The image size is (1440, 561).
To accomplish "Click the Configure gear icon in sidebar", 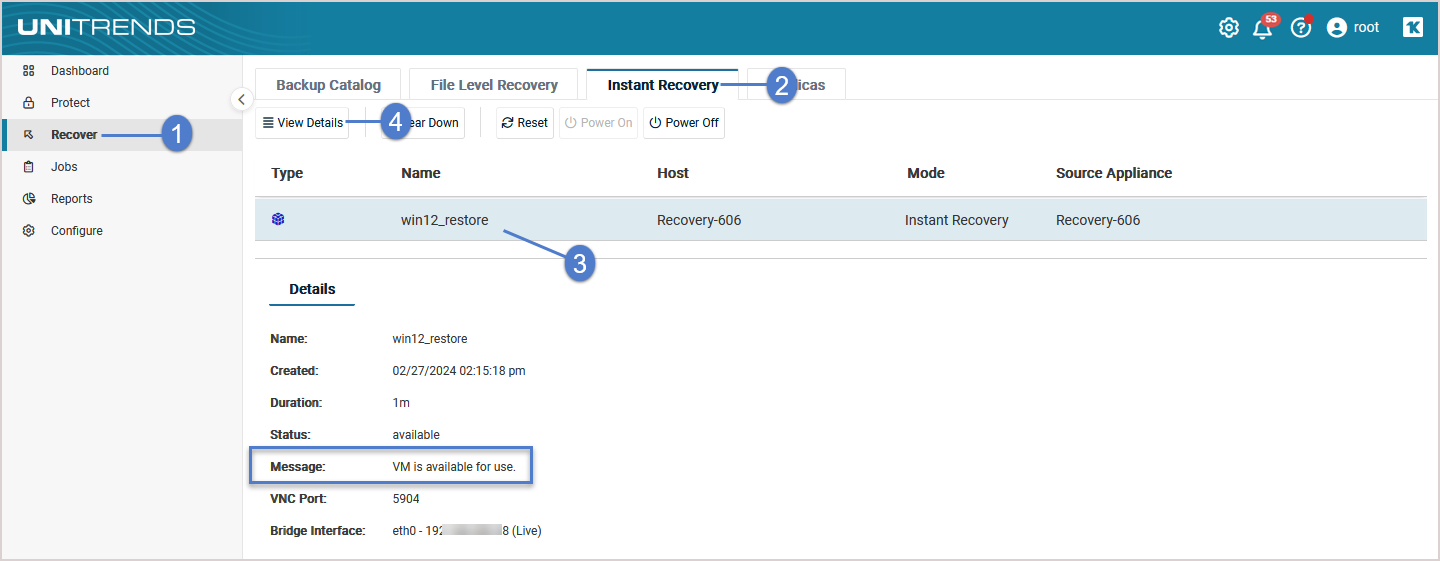I will pos(29,231).
